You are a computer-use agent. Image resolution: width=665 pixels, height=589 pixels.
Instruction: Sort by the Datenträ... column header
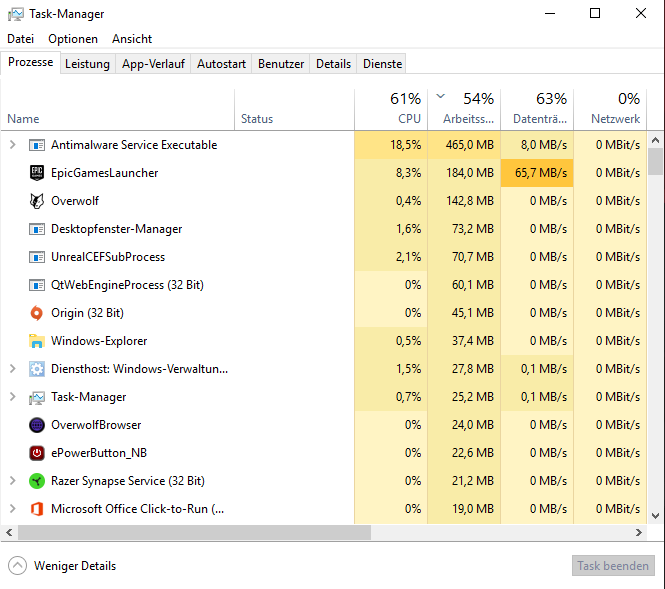[x=537, y=110]
